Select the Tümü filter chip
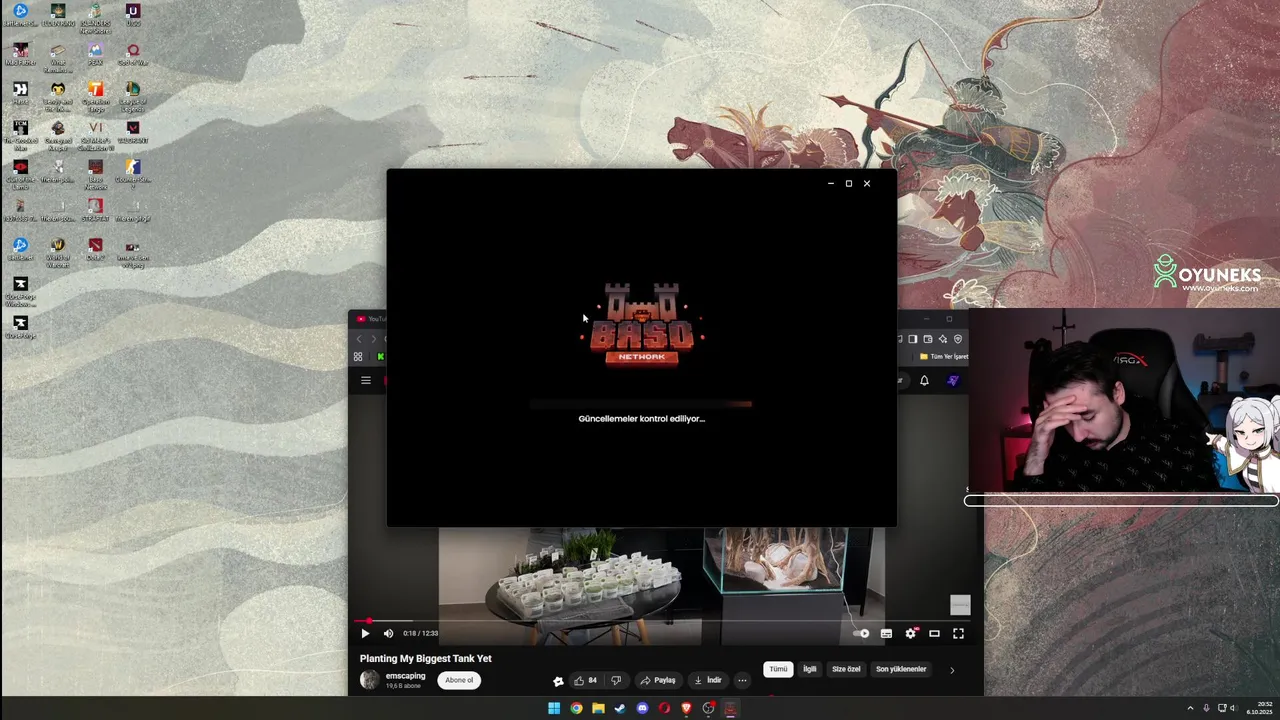This screenshot has width=1280, height=720. pos(778,669)
